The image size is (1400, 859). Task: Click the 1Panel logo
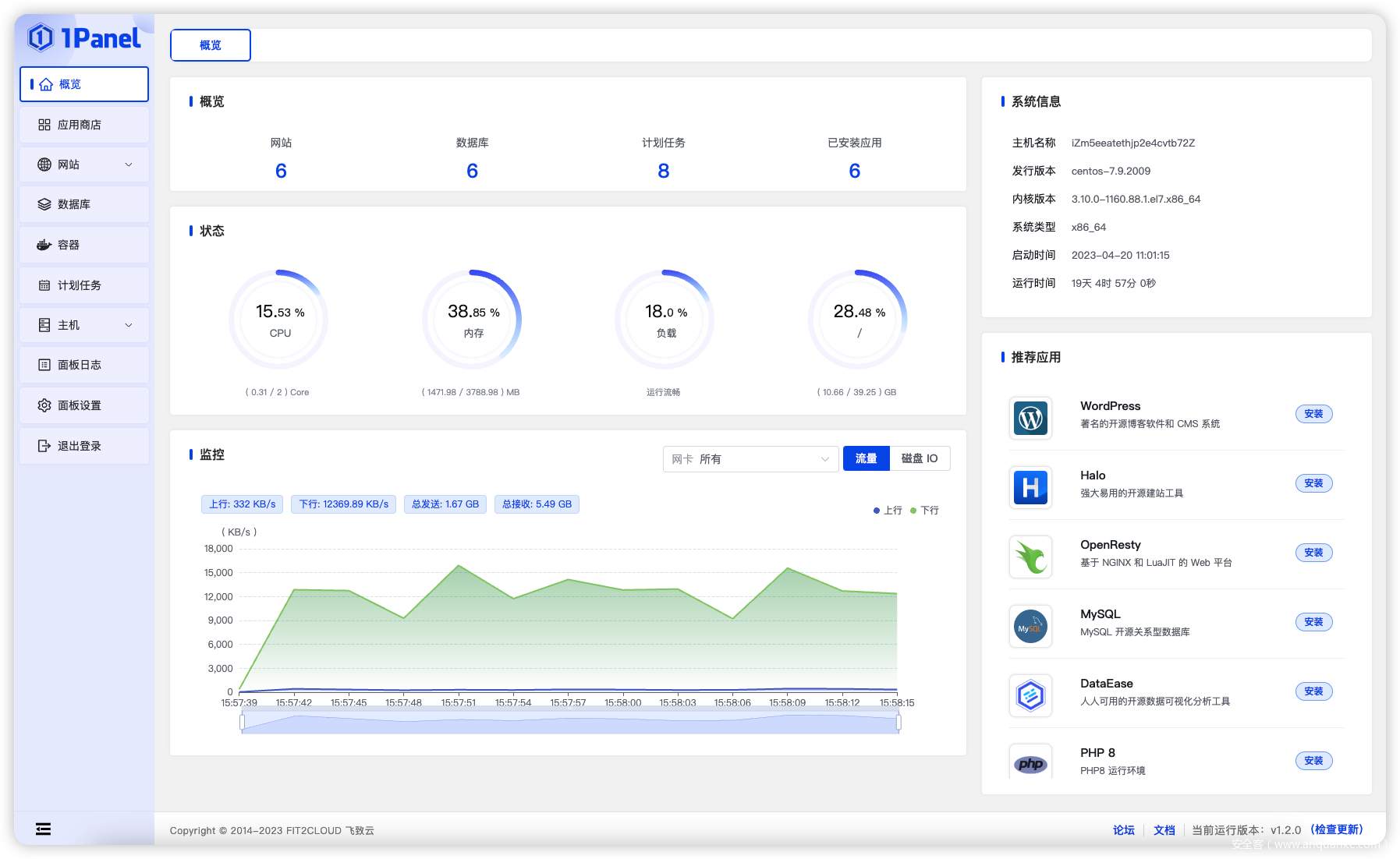point(84,37)
